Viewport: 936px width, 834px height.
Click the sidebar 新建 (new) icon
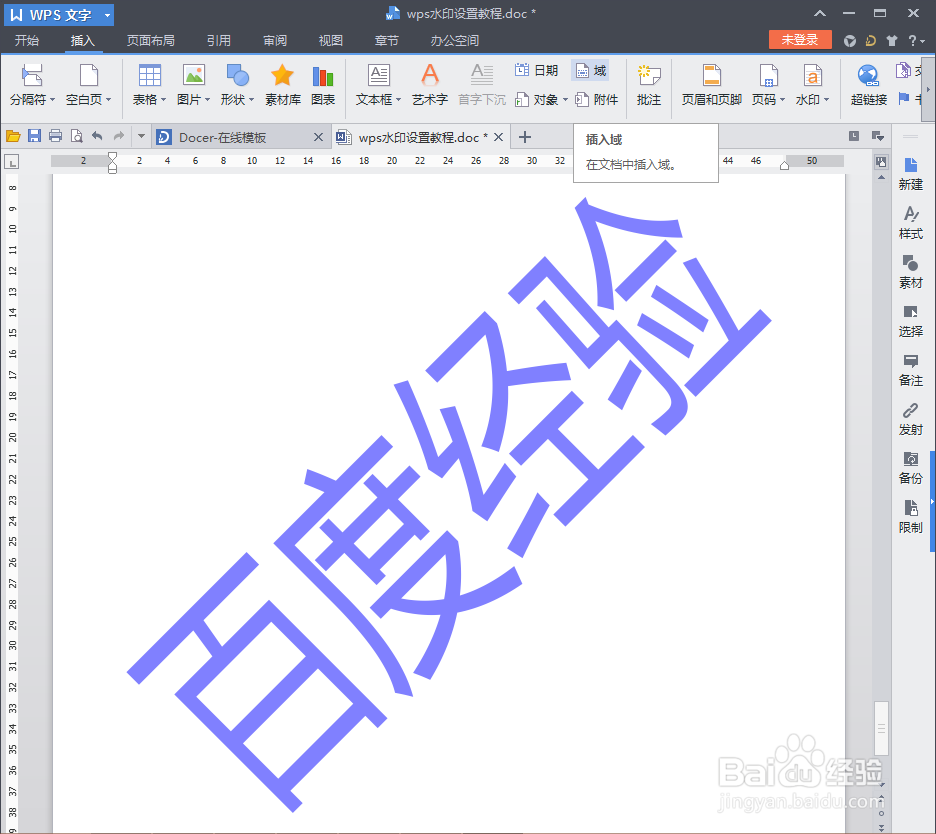click(x=910, y=174)
